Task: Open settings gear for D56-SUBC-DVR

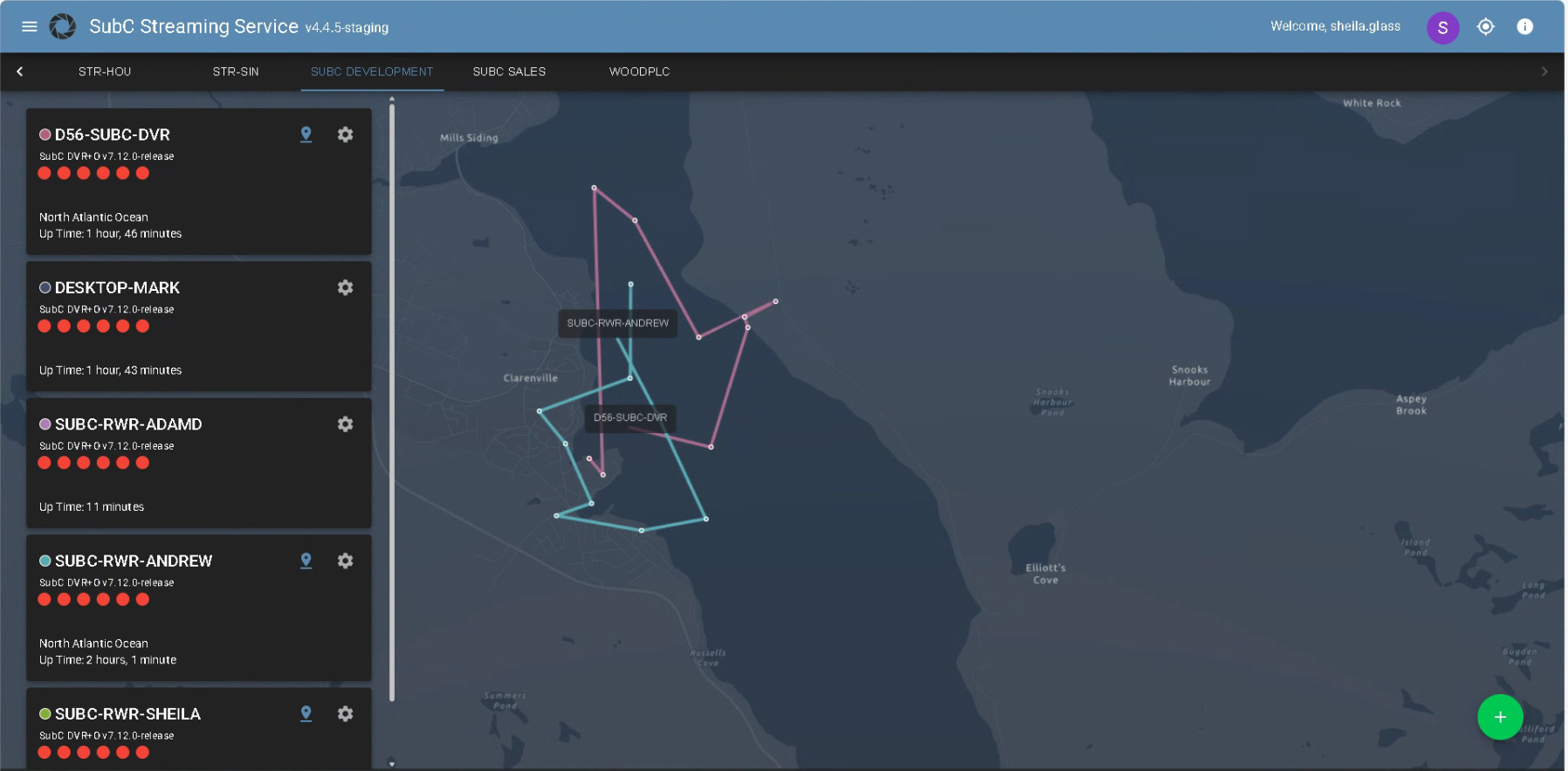Action: [x=345, y=134]
